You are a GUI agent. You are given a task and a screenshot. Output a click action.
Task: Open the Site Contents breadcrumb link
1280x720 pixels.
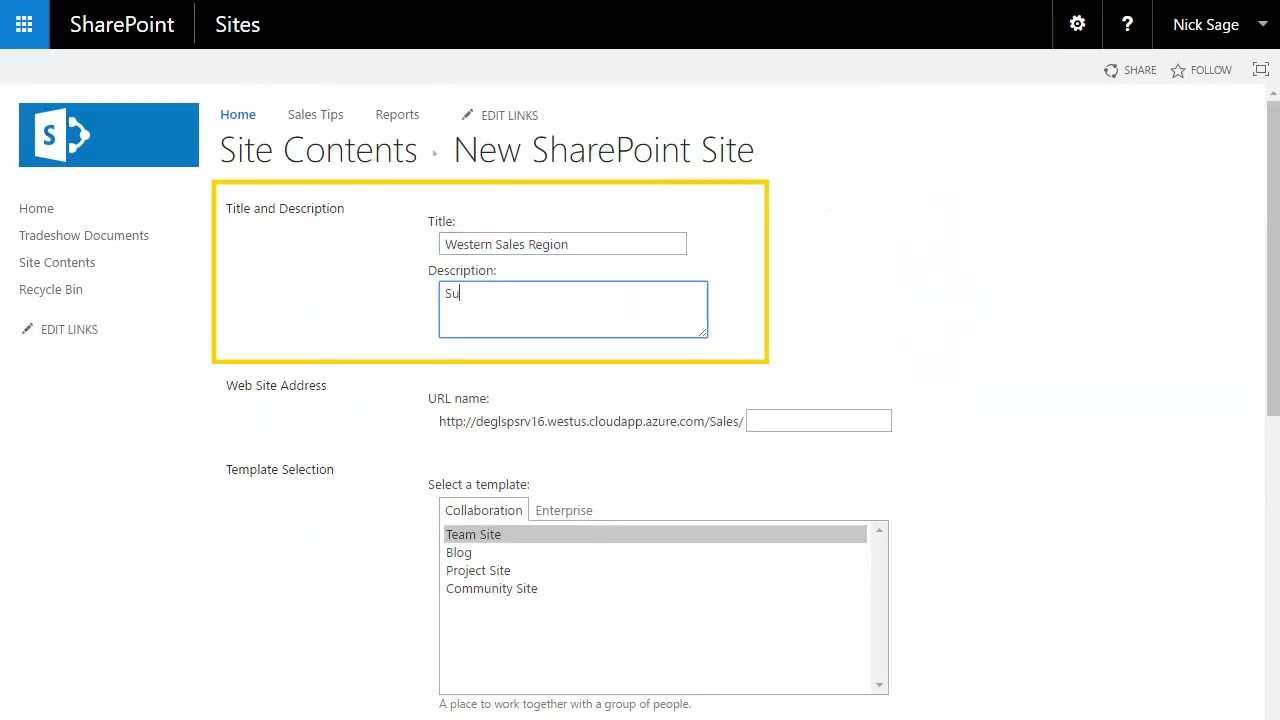[318, 150]
